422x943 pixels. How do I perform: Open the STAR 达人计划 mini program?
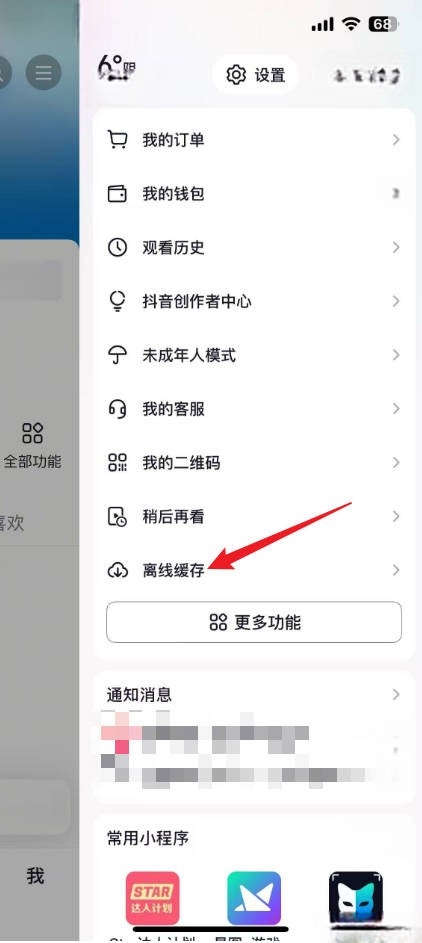tap(152, 898)
